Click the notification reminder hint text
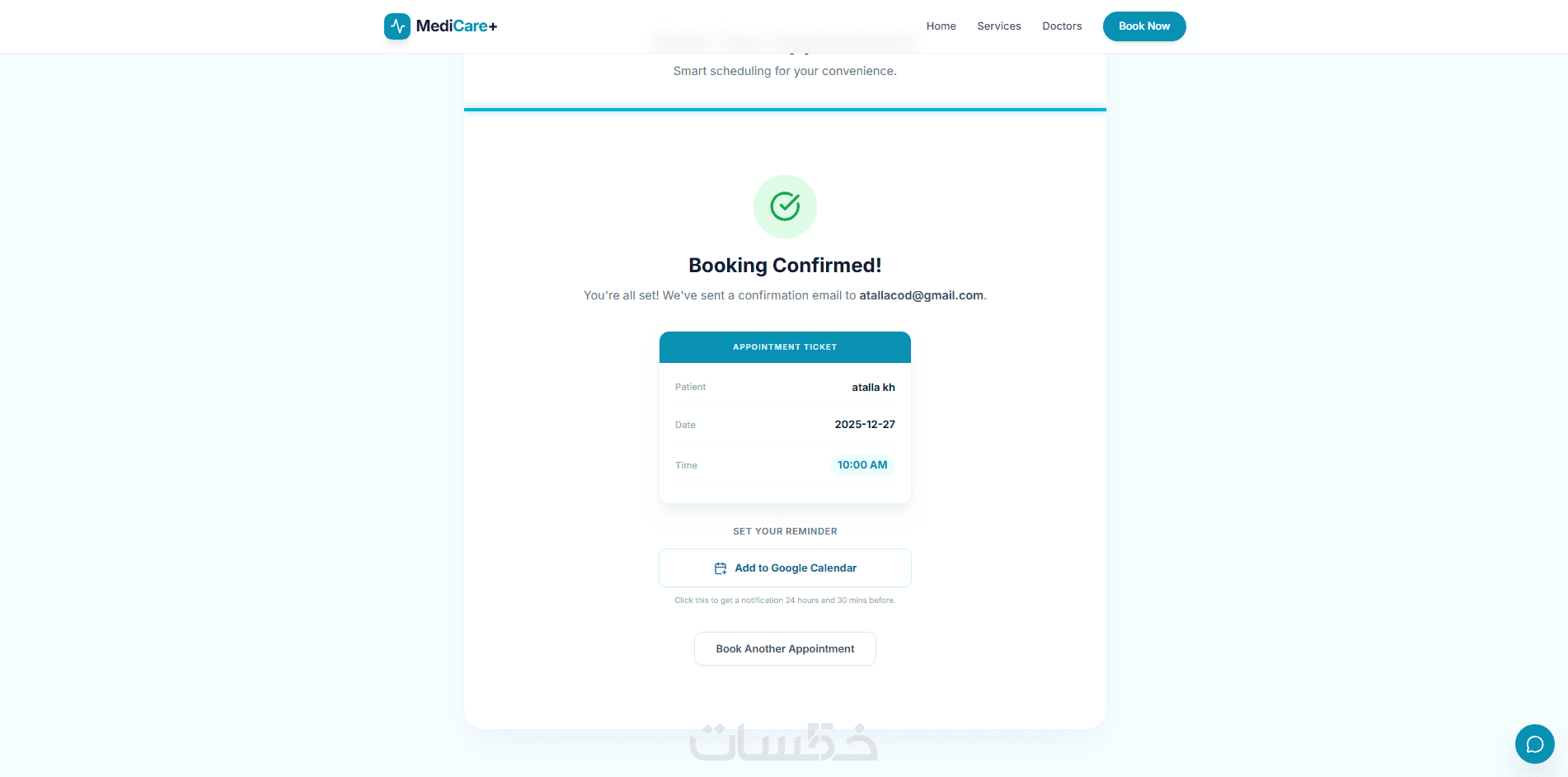1568x777 pixels. (785, 600)
